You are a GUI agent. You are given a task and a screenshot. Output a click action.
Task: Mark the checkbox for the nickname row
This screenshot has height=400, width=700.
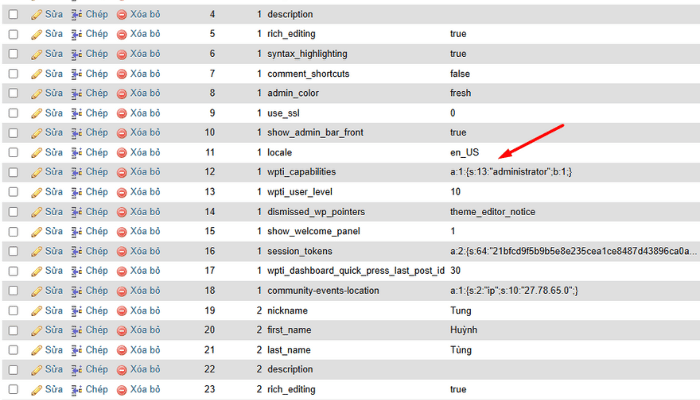13,310
